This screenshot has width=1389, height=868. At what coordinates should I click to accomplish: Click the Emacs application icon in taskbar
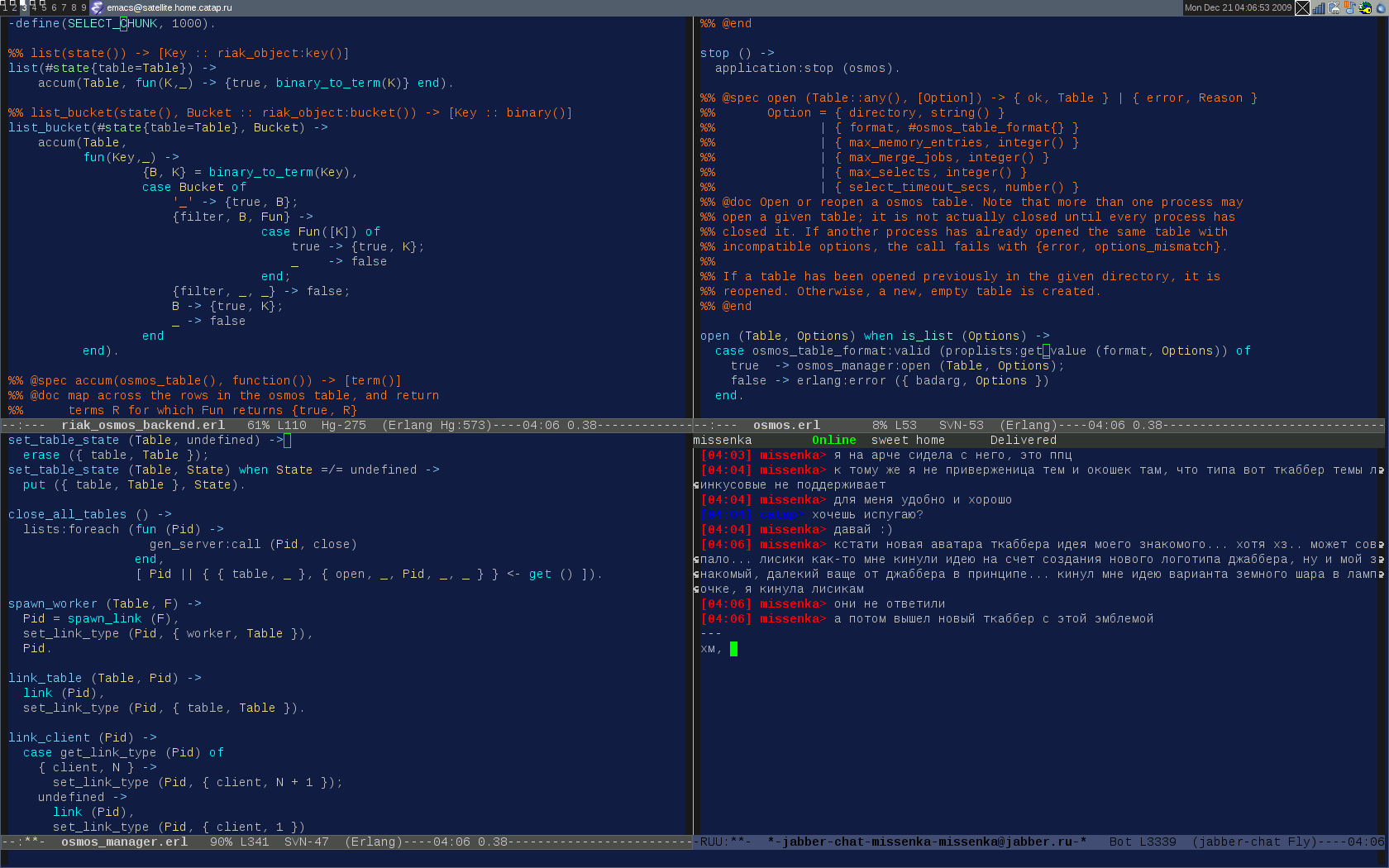(x=98, y=7)
